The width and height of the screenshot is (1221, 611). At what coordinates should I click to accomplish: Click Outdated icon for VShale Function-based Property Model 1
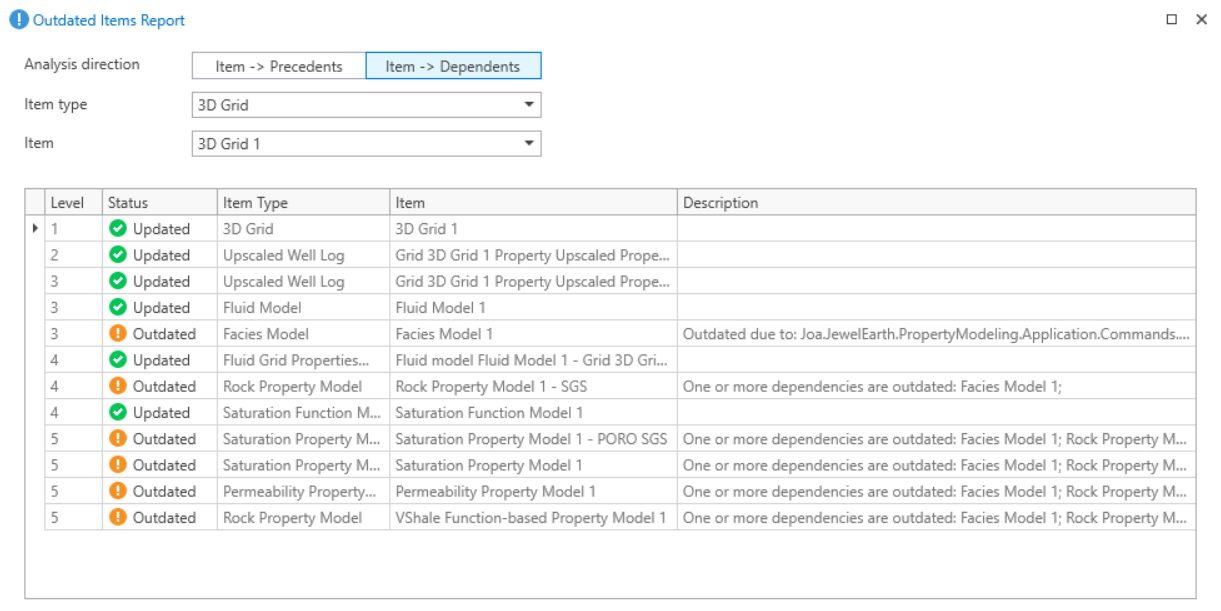[118, 517]
